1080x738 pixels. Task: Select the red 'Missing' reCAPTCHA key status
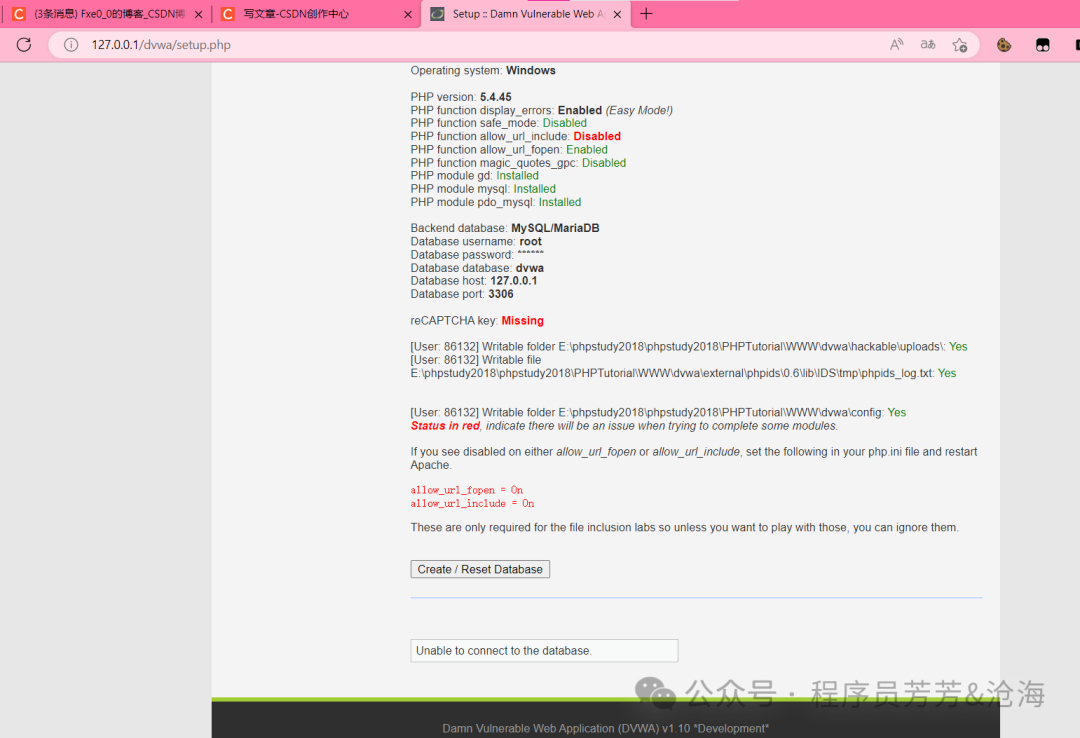(x=522, y=320)
